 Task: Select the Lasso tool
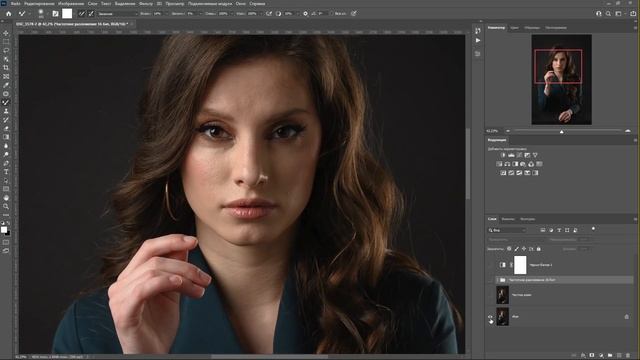(x=6, y=50)
